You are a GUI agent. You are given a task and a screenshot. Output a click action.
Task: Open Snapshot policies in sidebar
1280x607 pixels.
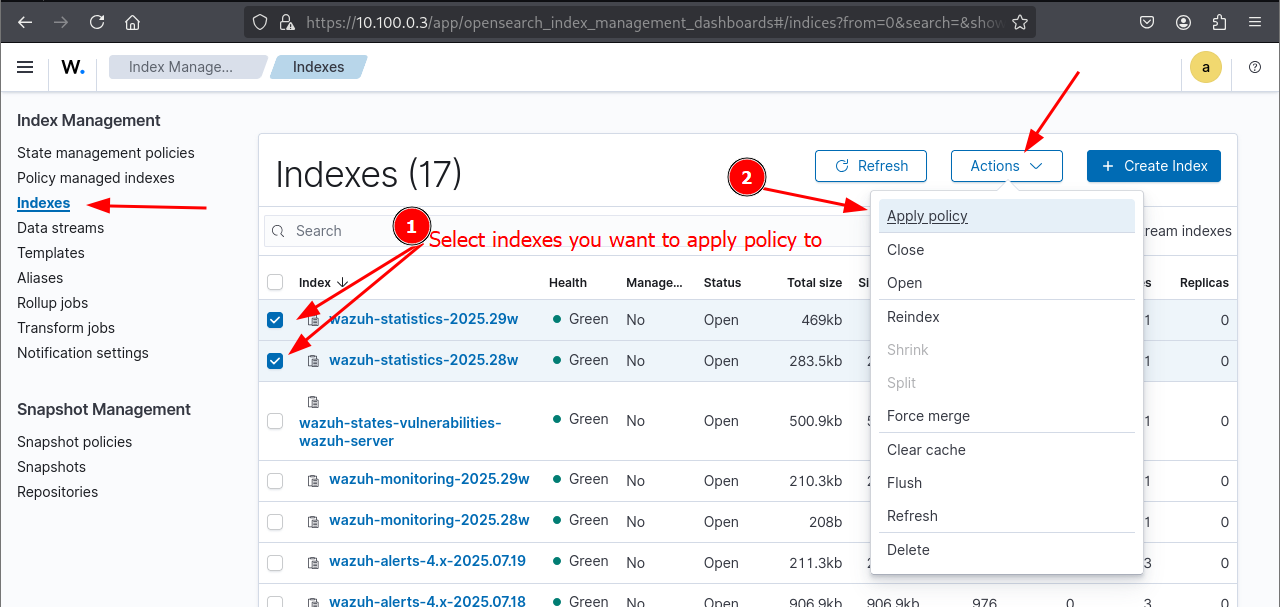coord(74,442)
